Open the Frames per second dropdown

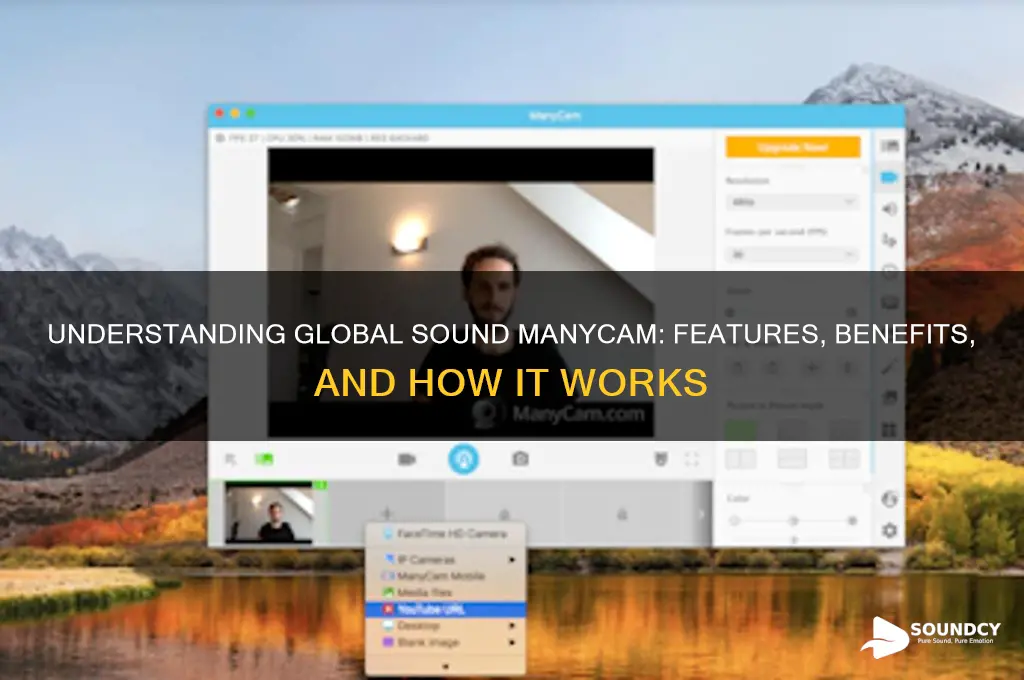tap(792, 254)
